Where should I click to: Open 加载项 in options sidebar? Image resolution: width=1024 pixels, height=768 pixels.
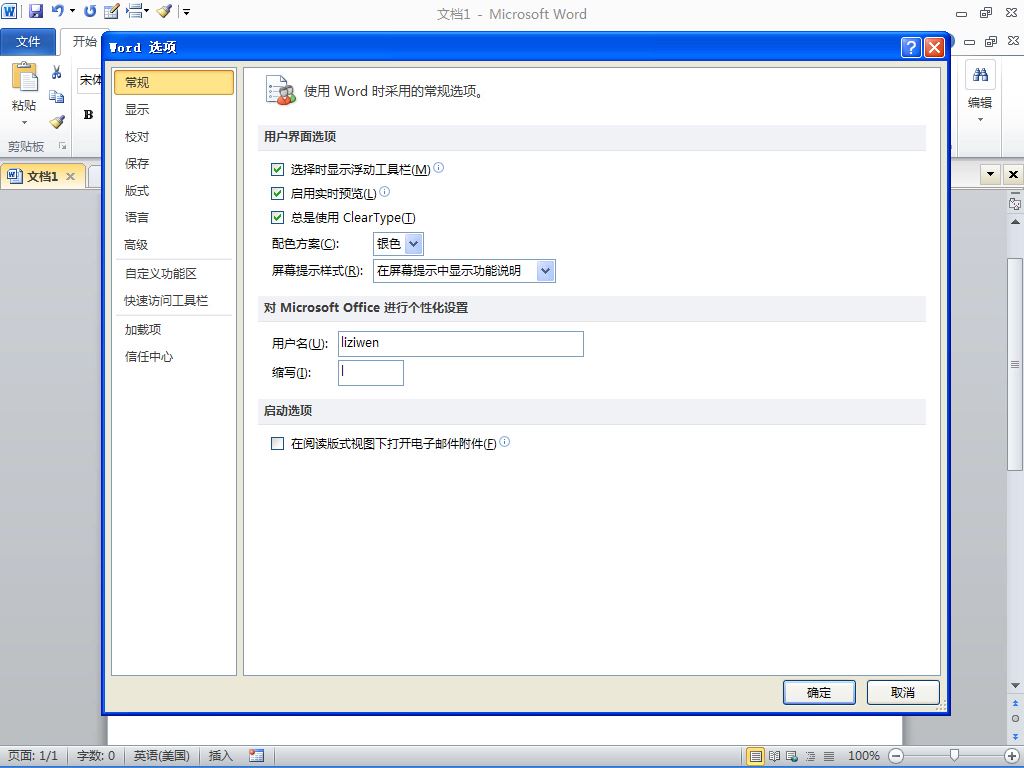pos(174,330)
